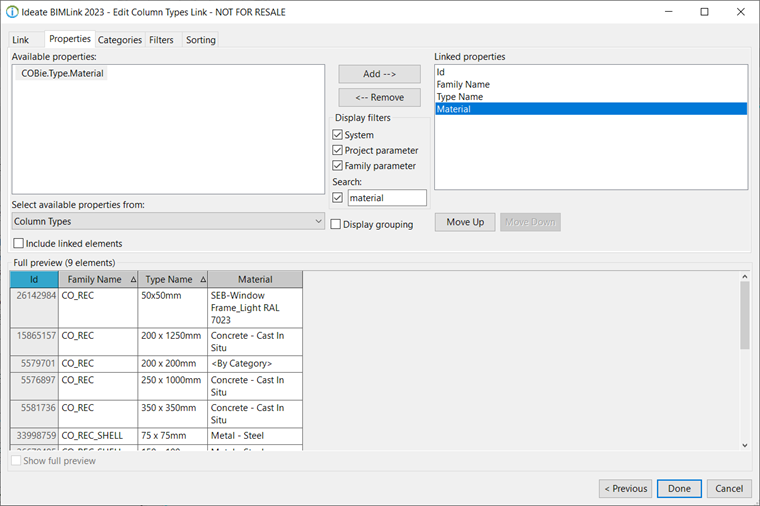Open the Column Types dropdown
This screenshot has height=506, width=760.
(x=168, y=221)
